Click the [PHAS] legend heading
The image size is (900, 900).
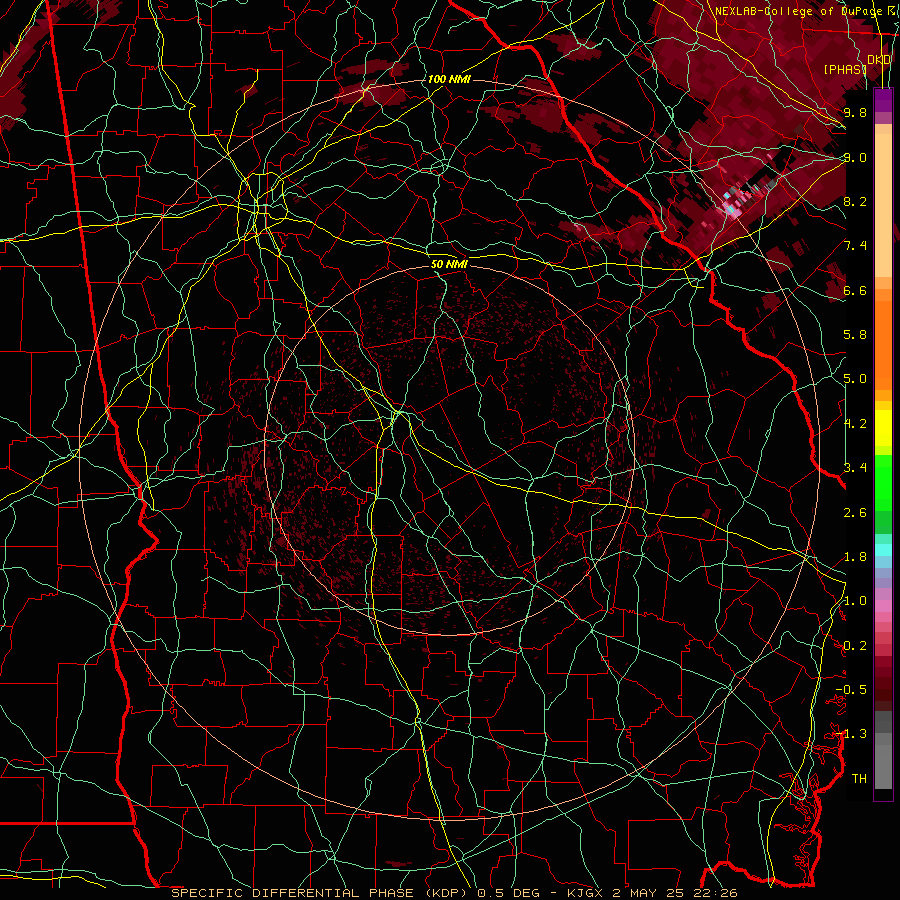pos(845,69)
